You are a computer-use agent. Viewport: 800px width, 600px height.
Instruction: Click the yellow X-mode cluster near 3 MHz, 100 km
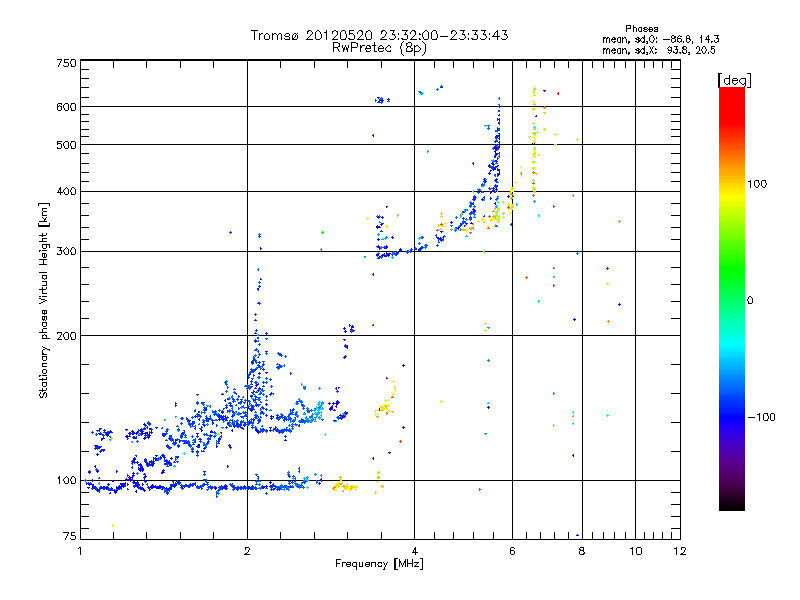point(345,486)
